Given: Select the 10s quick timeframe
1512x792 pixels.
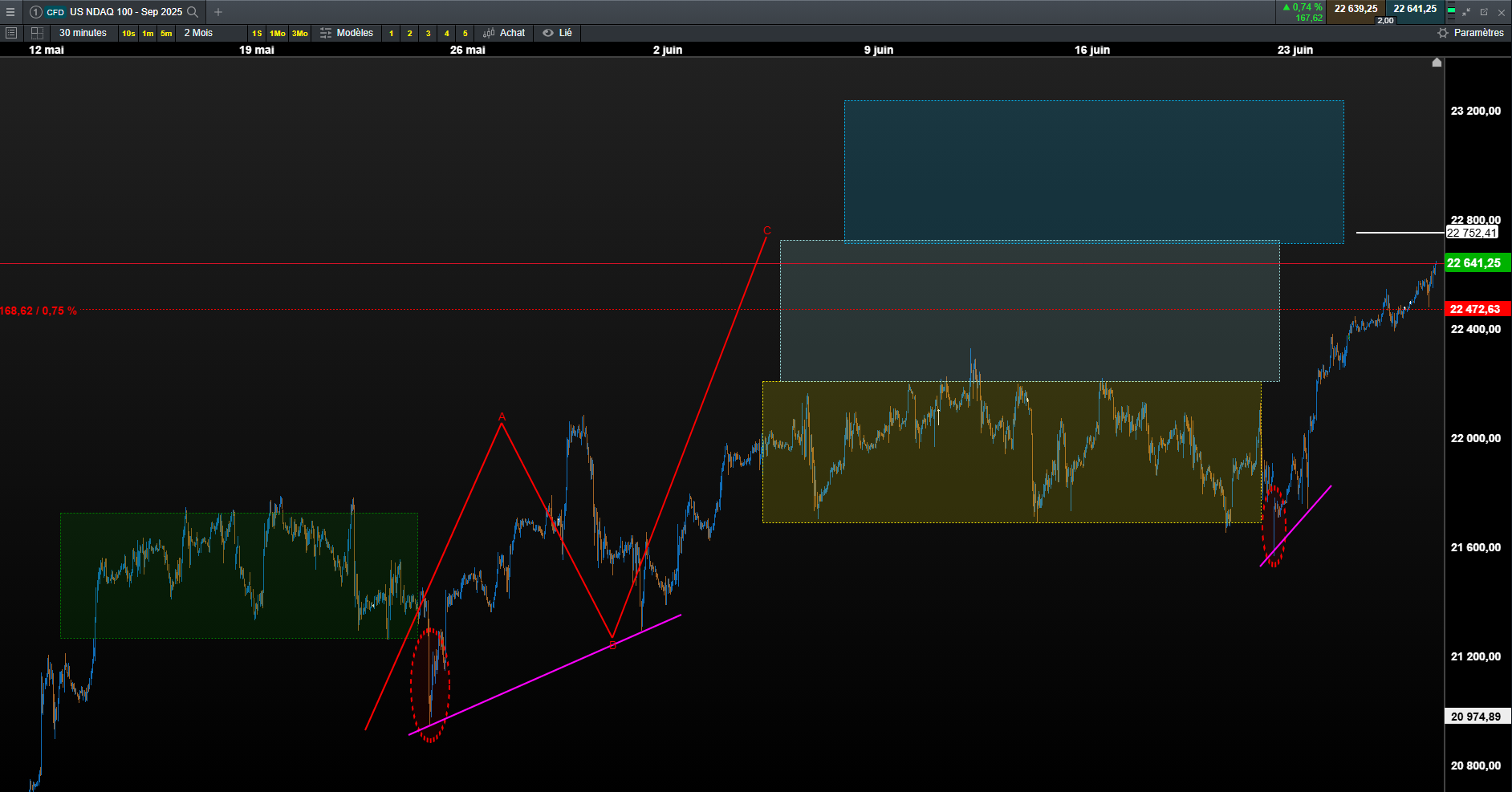Looking at the screenshot, I should click(x=128, y=33).
